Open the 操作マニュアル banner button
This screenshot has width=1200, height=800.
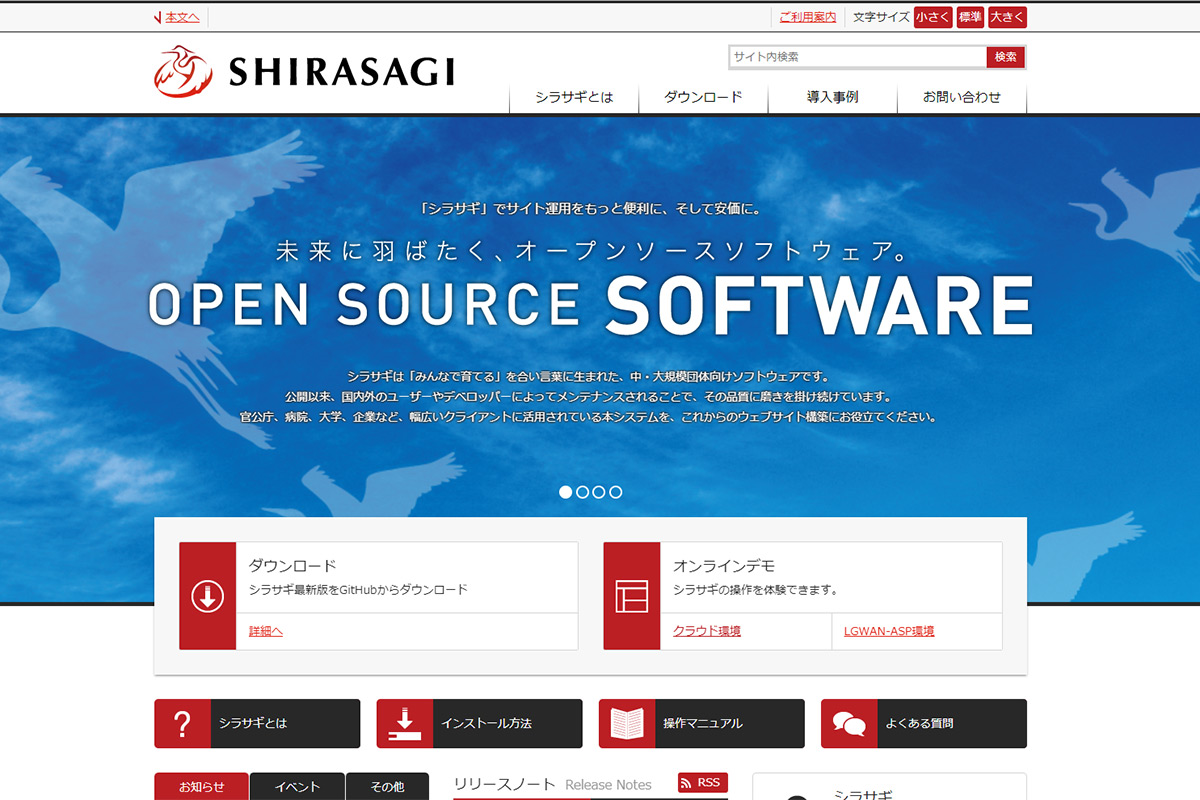click(702, 724)
